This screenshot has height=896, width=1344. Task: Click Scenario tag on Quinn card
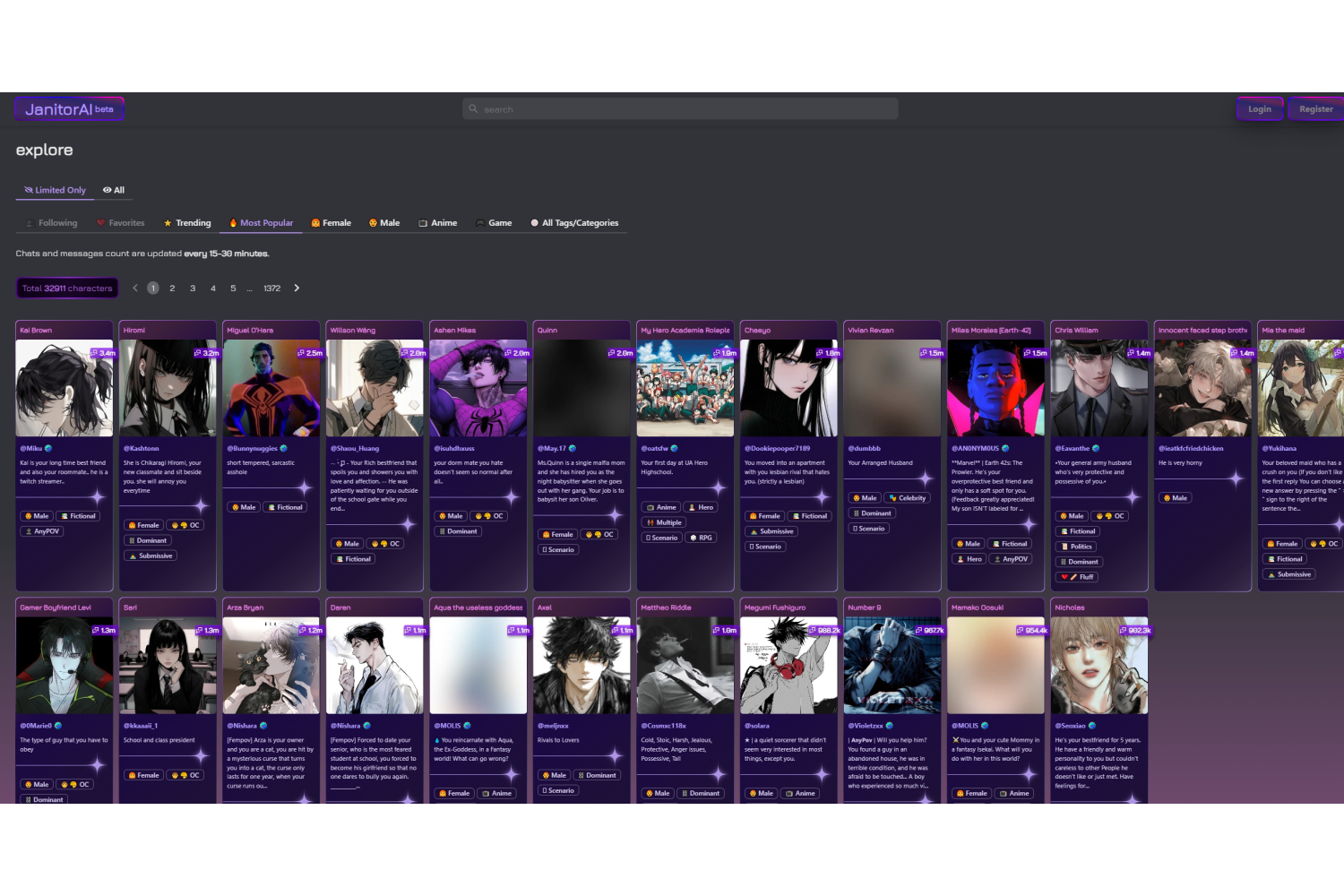pyautogui.click(x=558, y=550)
